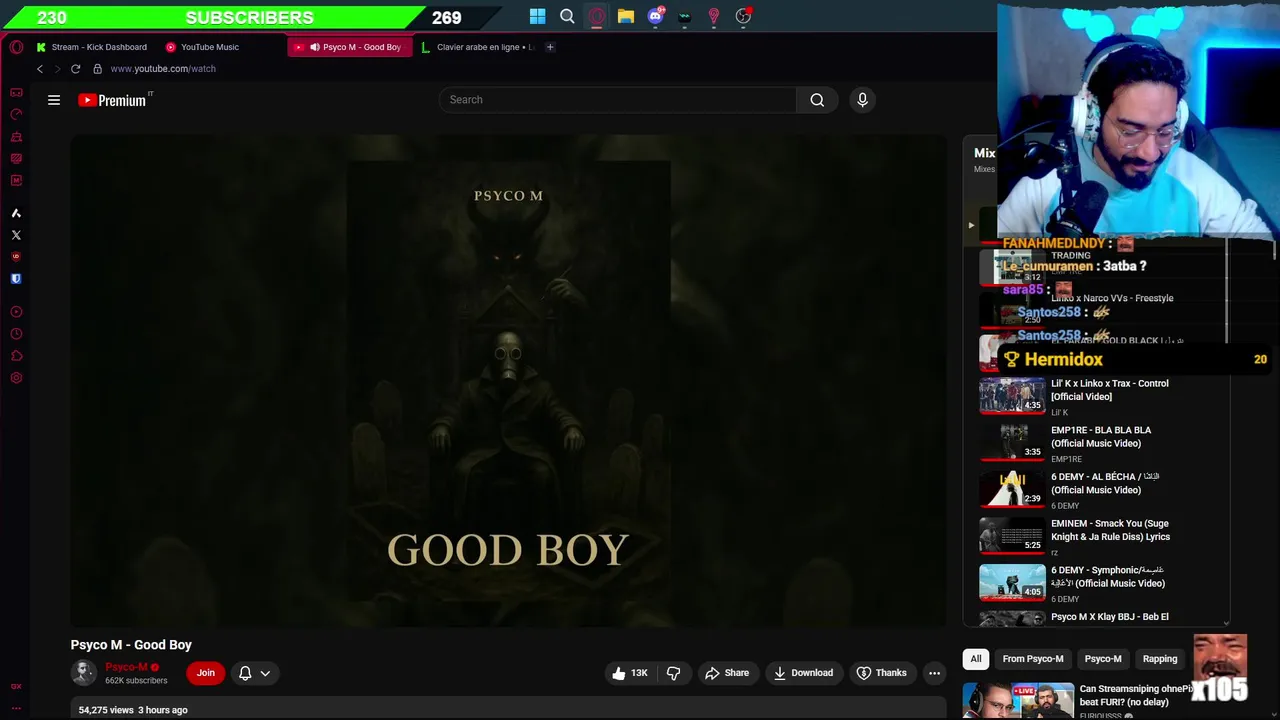Open Windows taskbar search
This screenshot has width=1280, height=720.
pyautogui.click(x=567, y=16)
